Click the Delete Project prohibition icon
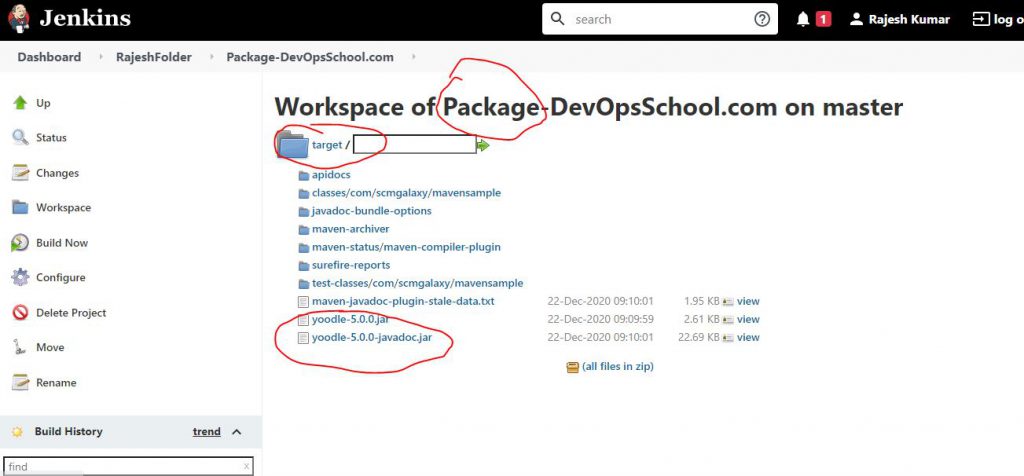The image size is (1024, 476). coord(19,313)
